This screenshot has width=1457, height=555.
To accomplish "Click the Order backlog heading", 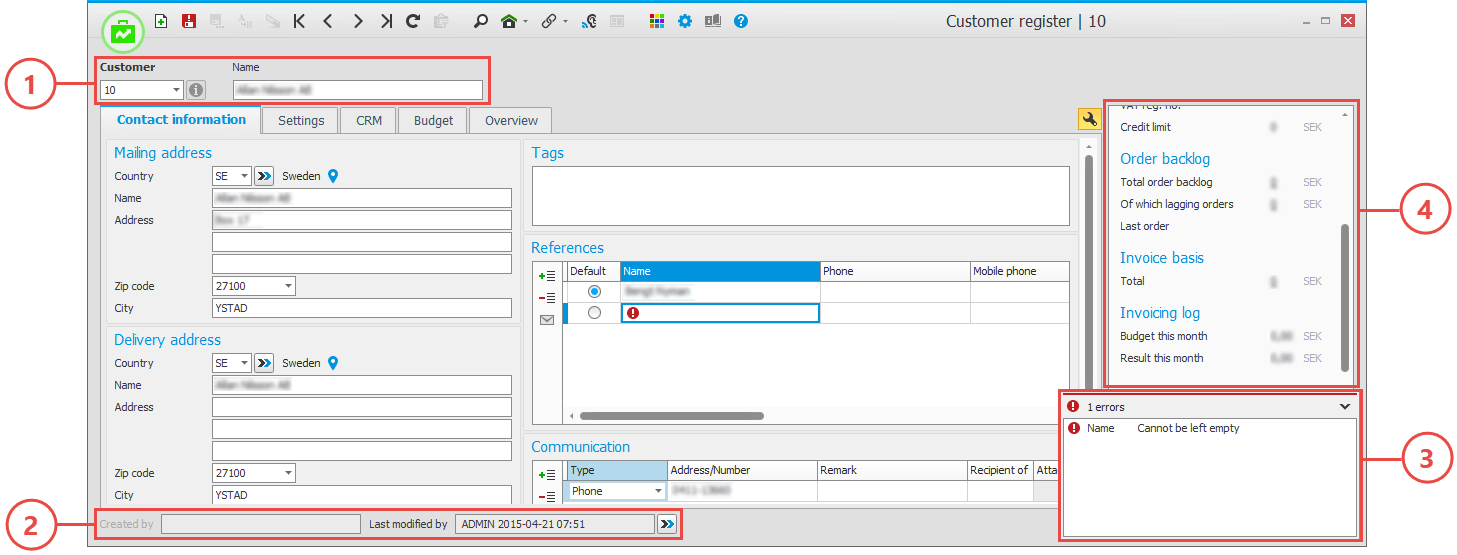I will point(1165,159).
